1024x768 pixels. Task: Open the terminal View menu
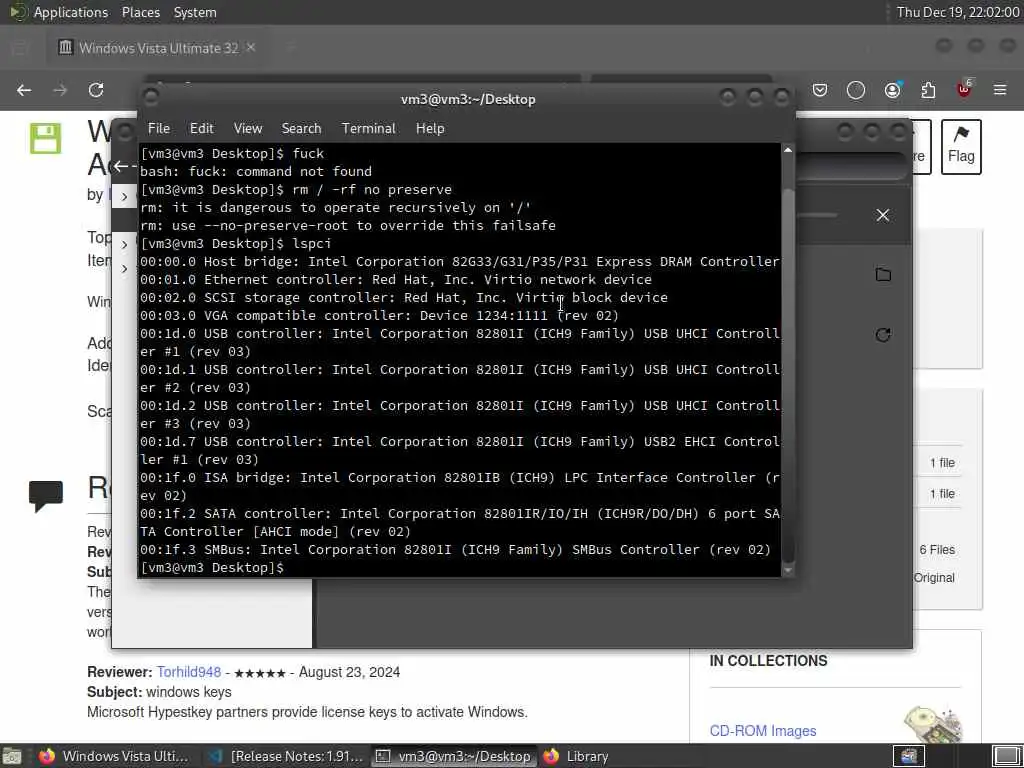[248, 129]
